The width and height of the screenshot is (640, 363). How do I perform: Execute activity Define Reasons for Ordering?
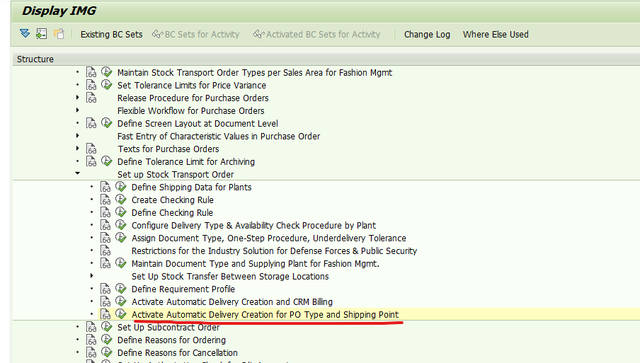107,339
